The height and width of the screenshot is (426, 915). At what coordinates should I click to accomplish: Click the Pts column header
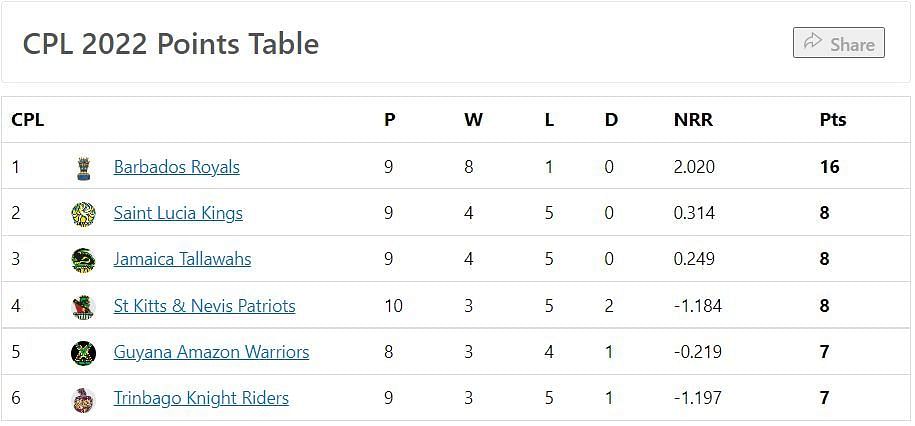[833, 120]
